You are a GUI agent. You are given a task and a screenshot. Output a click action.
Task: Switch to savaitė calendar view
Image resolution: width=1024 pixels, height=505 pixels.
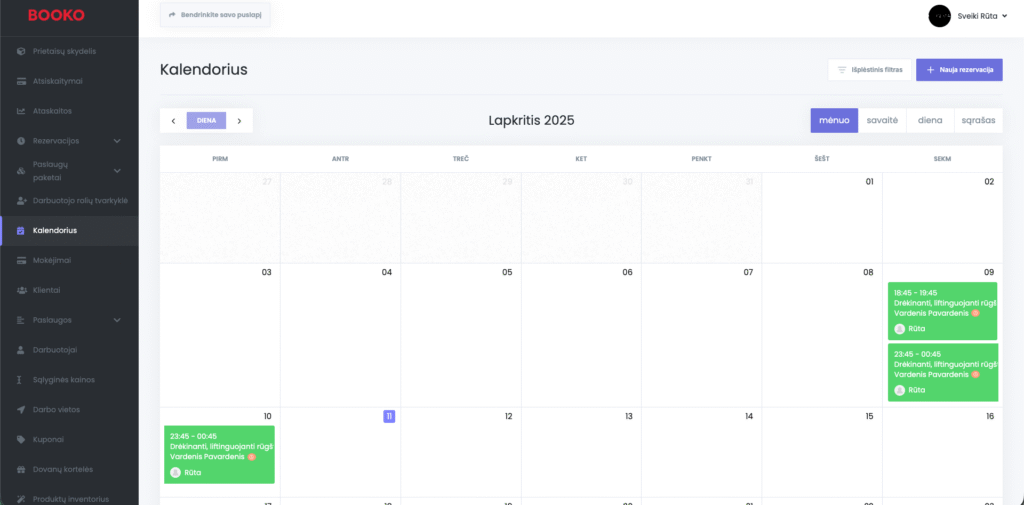[x=881, y=120]
